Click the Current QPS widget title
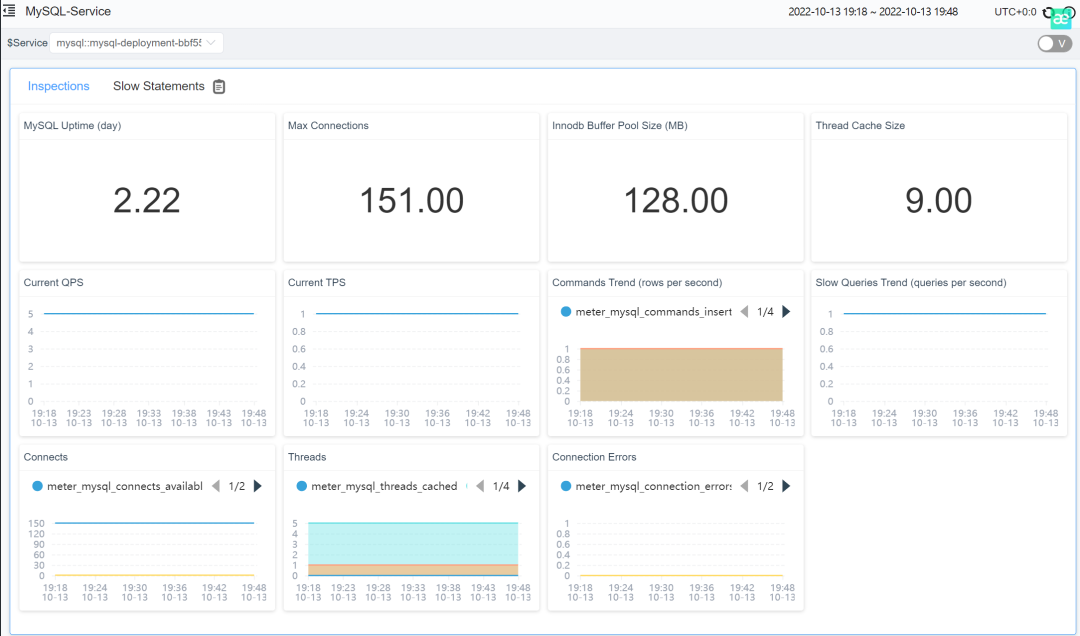 coord(54,283)
